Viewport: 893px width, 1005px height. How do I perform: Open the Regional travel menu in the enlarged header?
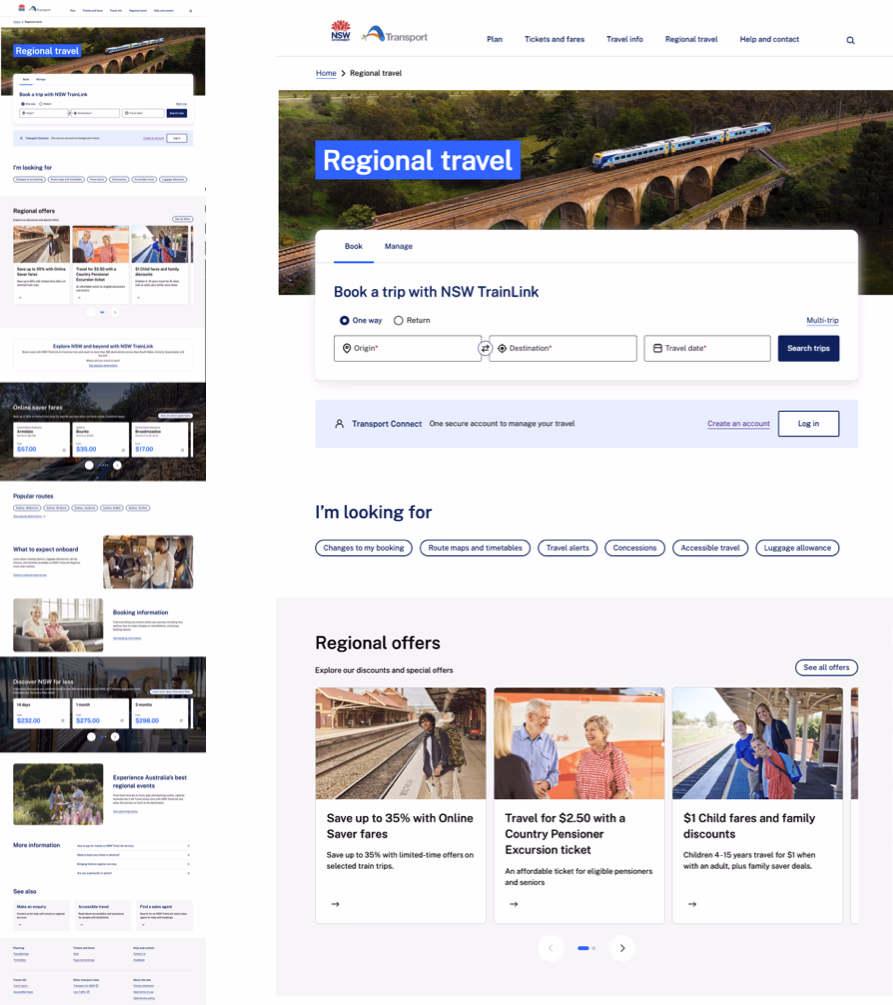coord(691,39)
